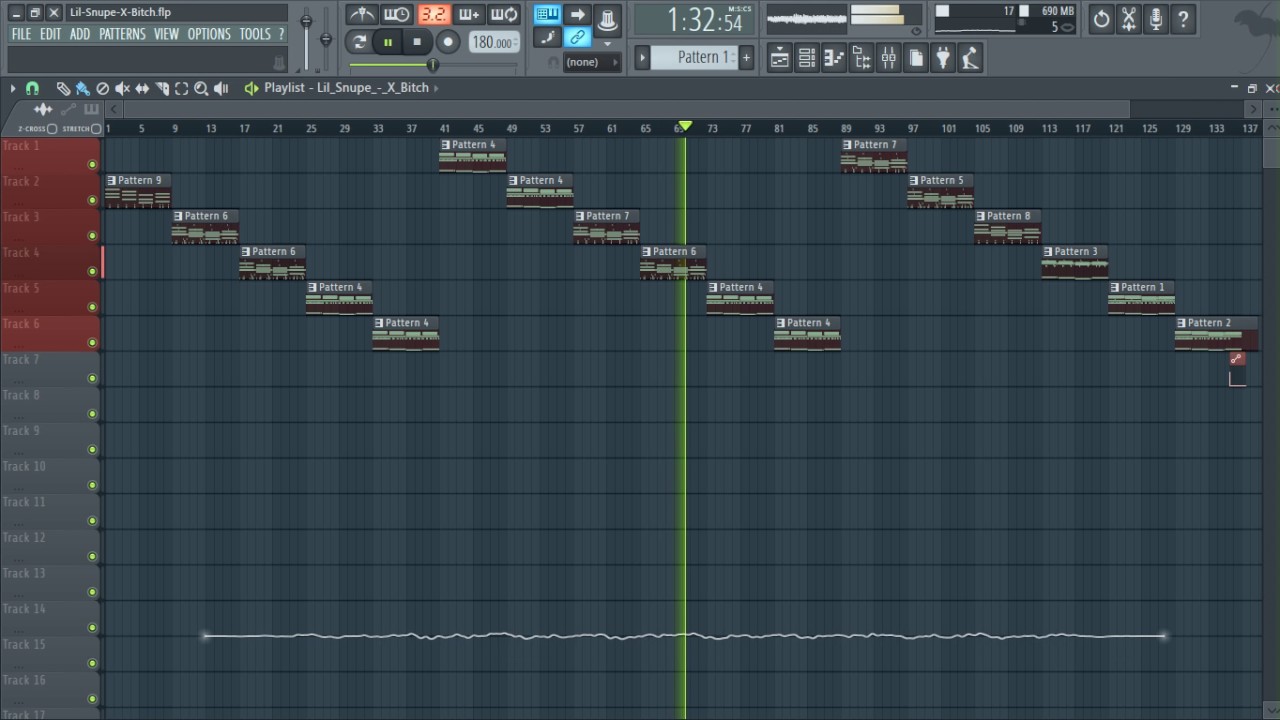The image size is (1280, 720).
Task: Open the FILE menu
Action: click(21, 34)
